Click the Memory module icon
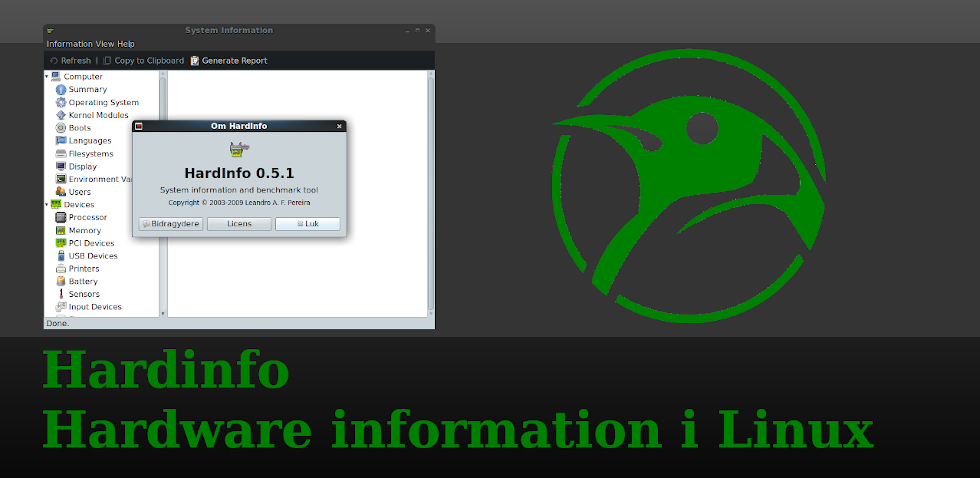 (x=61, y=230)
